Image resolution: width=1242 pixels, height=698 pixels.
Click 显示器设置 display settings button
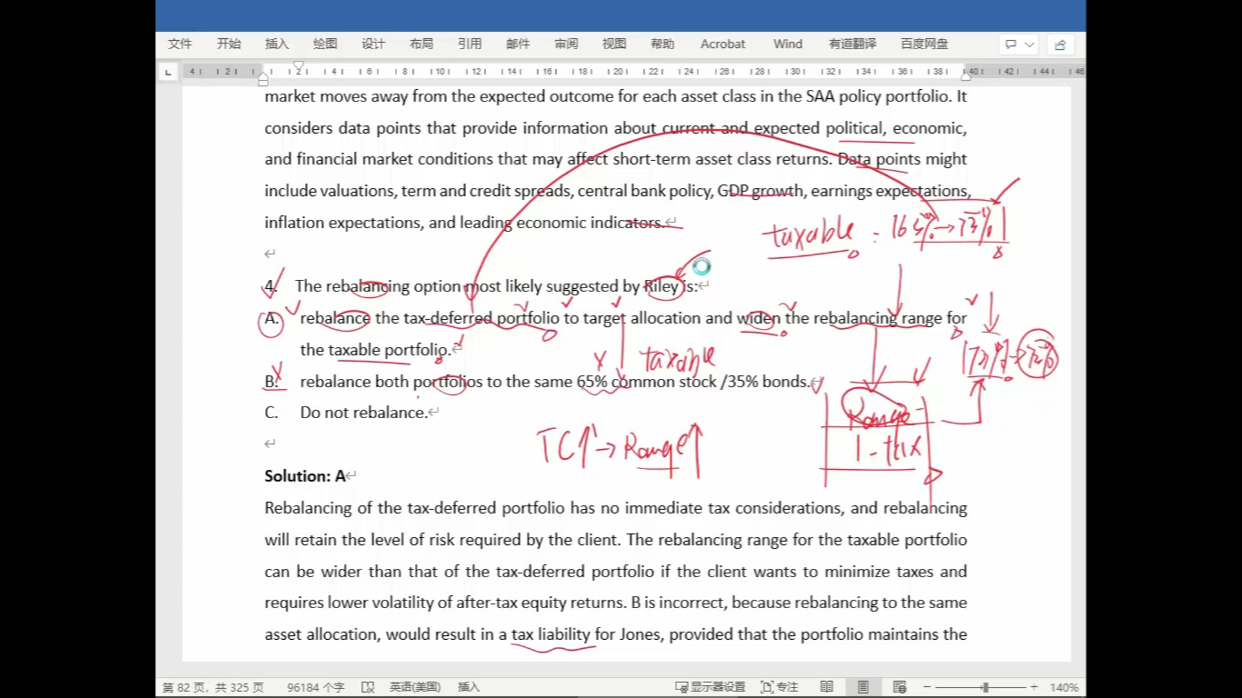coord(710,687)
